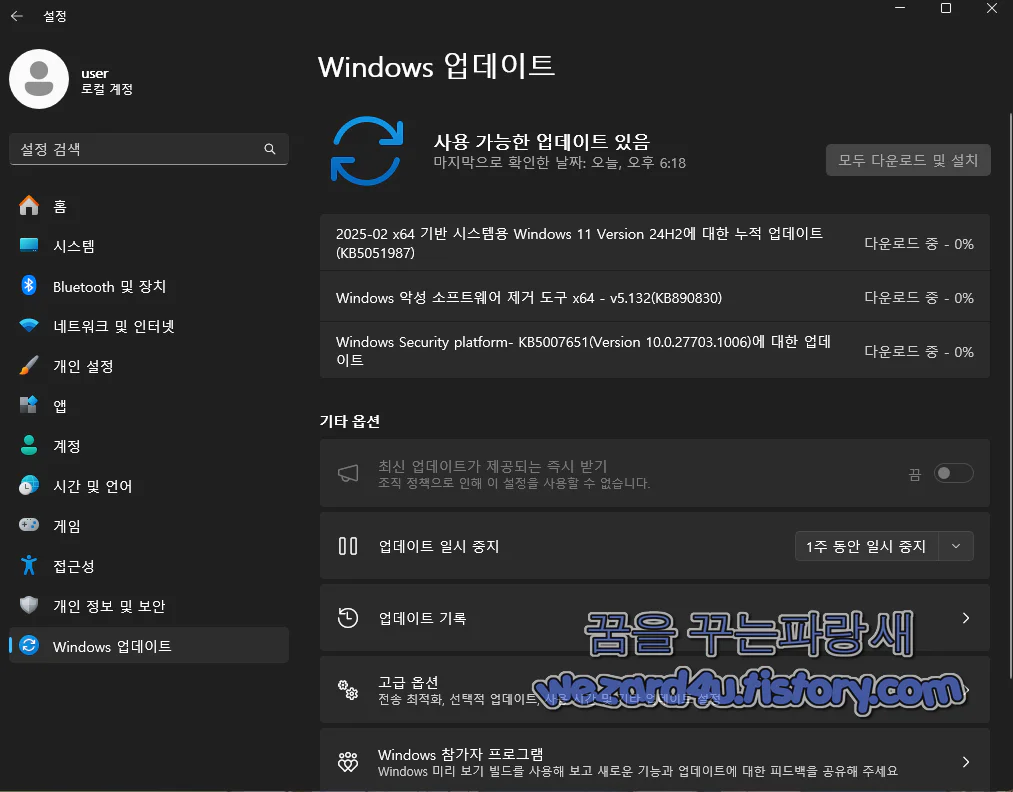Click the KB5051987 cumulative update entry
The width and height of the screenshot is (1013, 792).
(654, 243)
